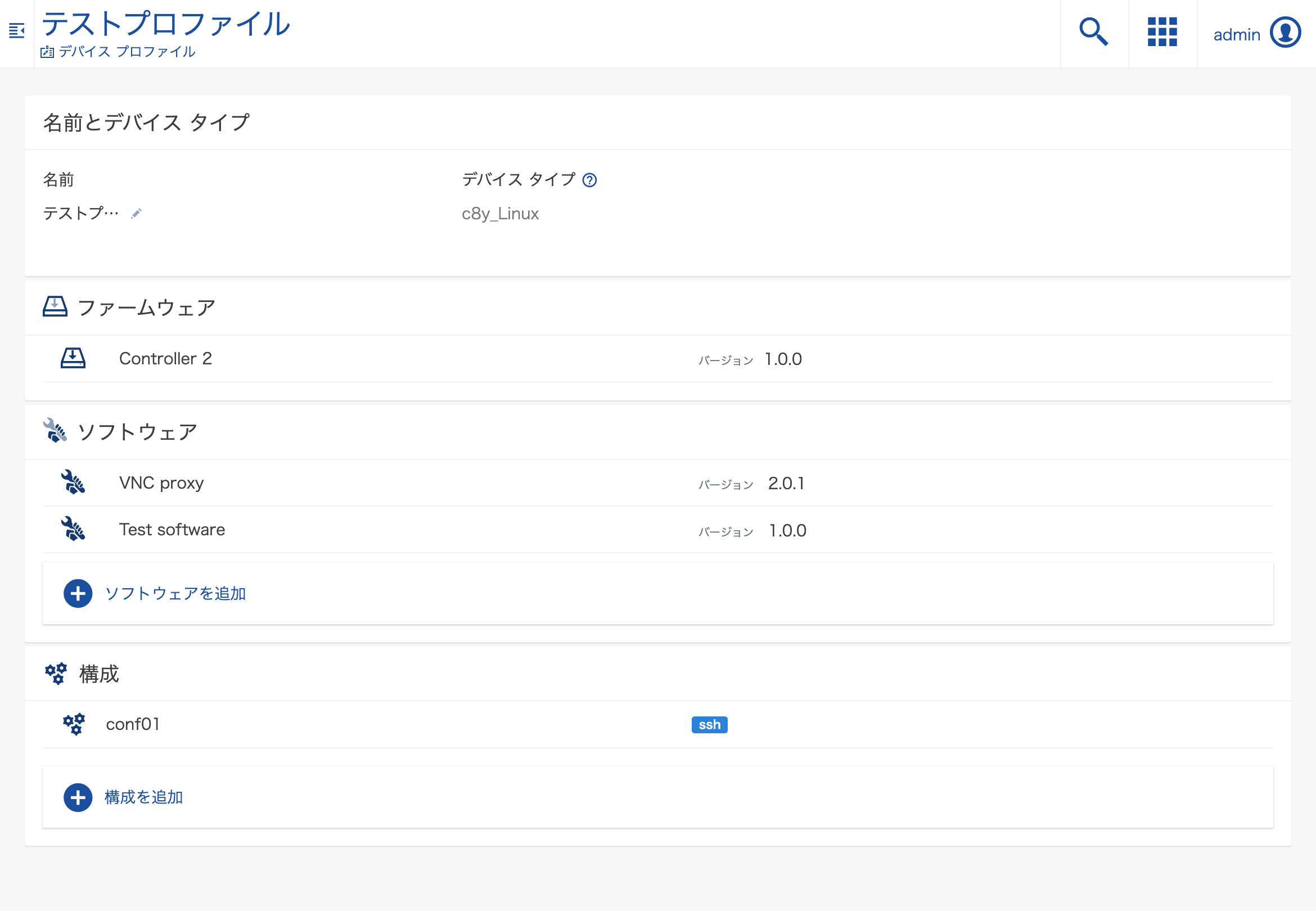Click the device profile breadcrumb icon

(47, 52)
